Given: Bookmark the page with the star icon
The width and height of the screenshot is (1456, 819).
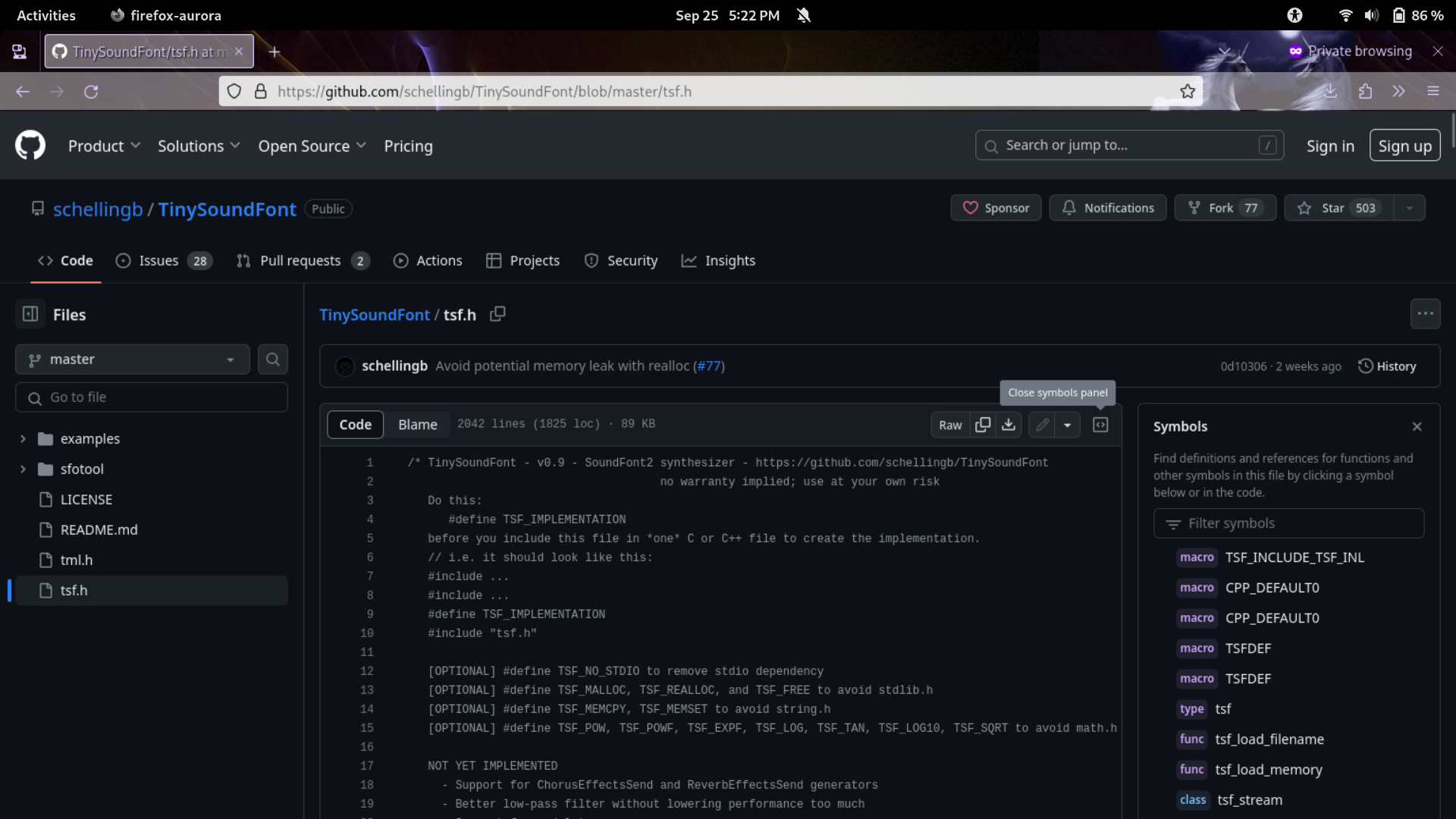Looking at the screenshot, I should pos(1188,92).
